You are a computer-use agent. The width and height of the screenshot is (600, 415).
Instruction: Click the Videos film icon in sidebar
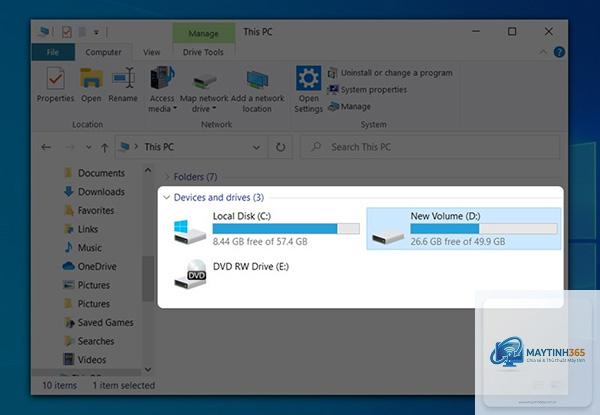click(x=68, y=359)
